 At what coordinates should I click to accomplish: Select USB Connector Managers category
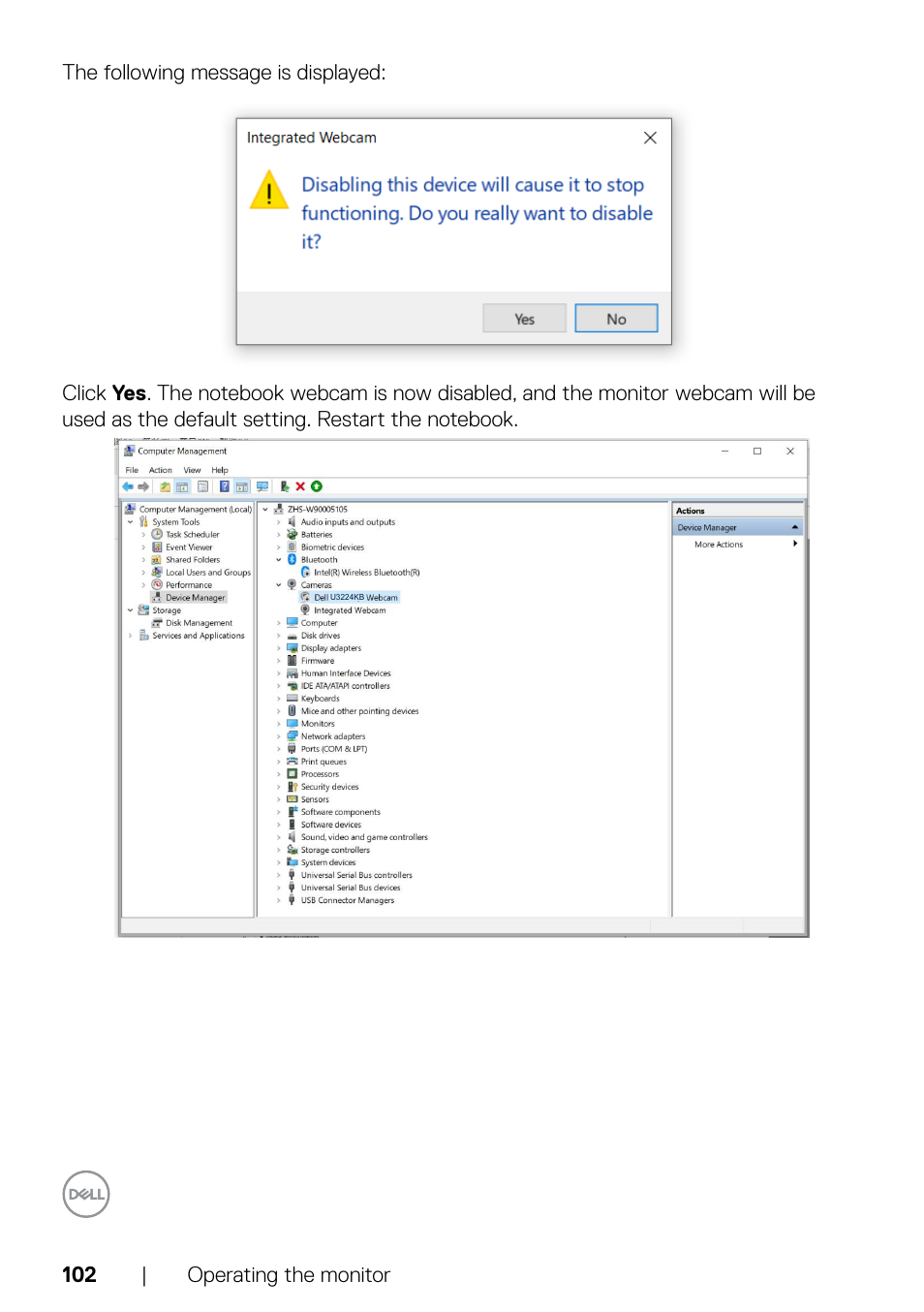coord(348,900)
